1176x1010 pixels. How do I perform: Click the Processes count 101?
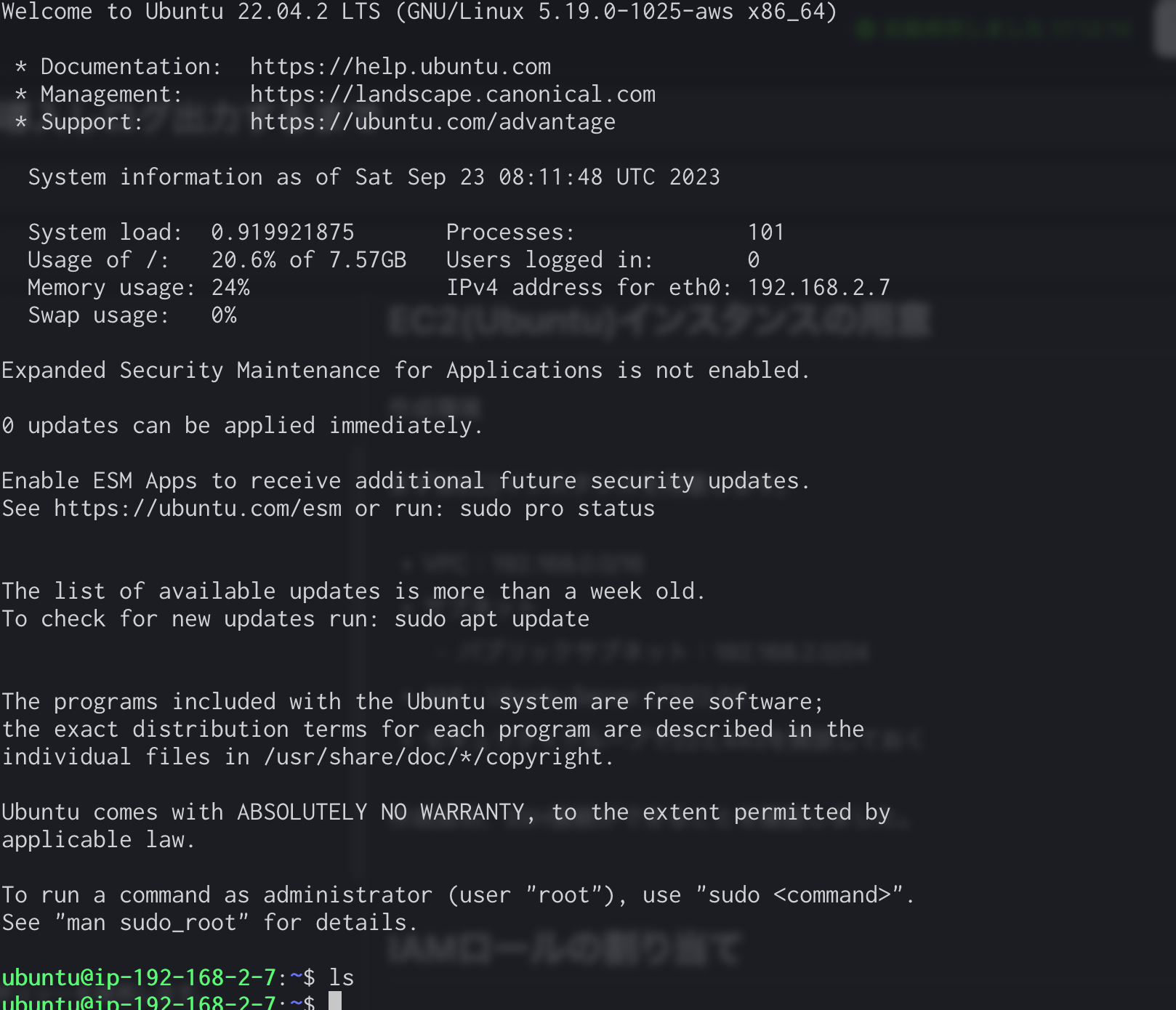(767, 232)
